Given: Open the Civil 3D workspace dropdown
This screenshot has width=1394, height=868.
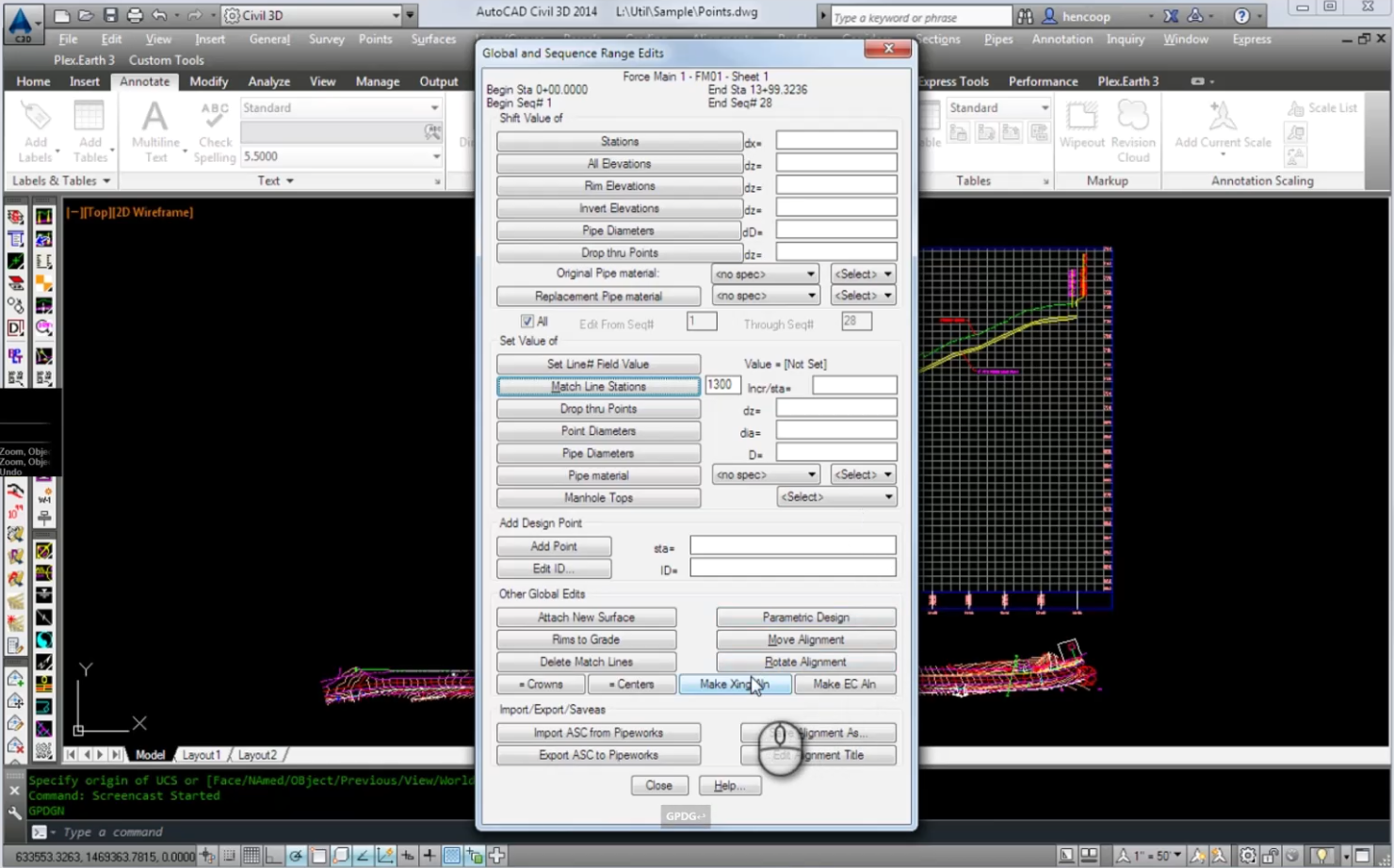Looking at the screenshot, I should point(309,15).
